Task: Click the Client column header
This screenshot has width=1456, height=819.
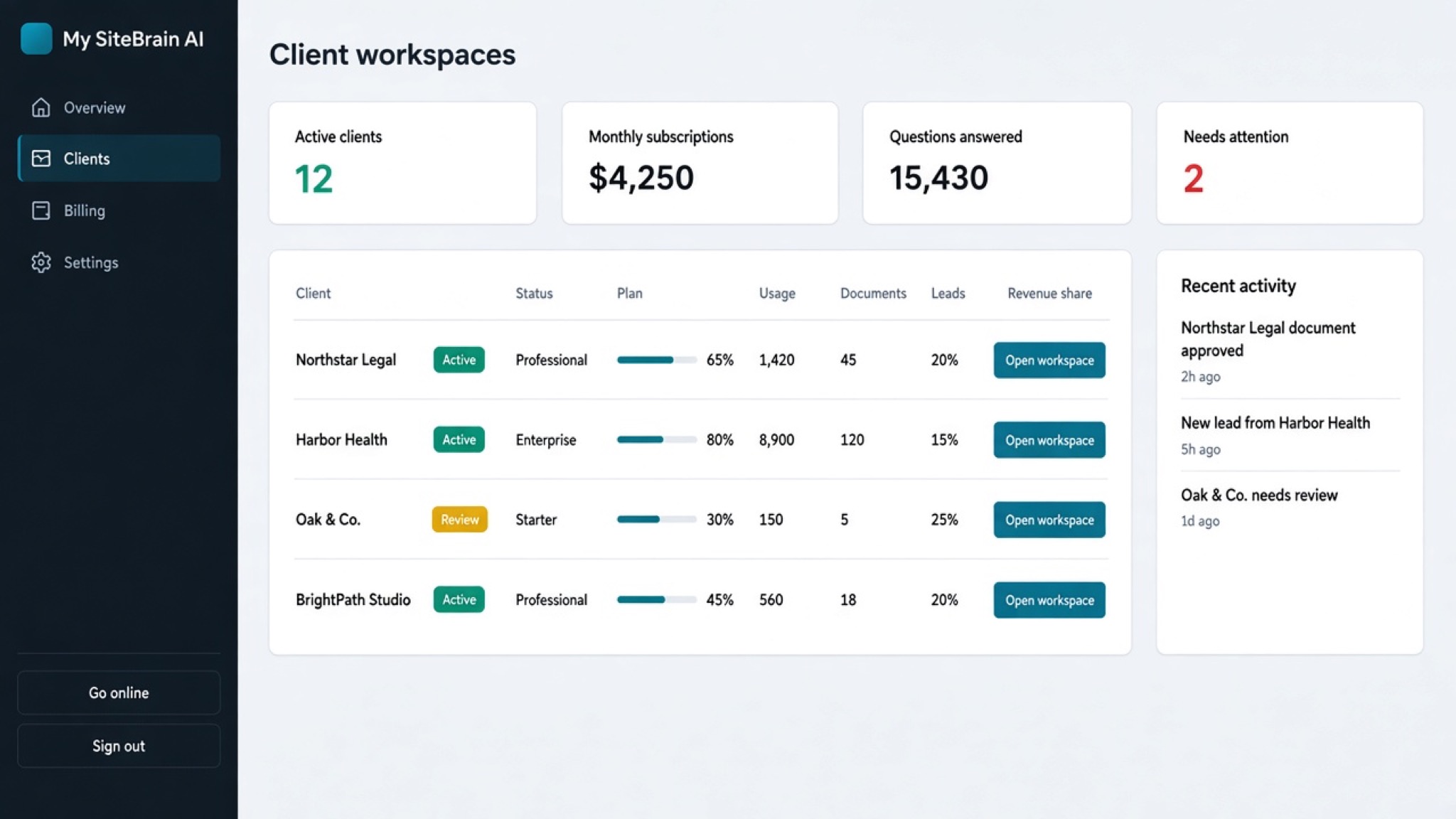Action: pyautogui.click(x=313, y=293)
